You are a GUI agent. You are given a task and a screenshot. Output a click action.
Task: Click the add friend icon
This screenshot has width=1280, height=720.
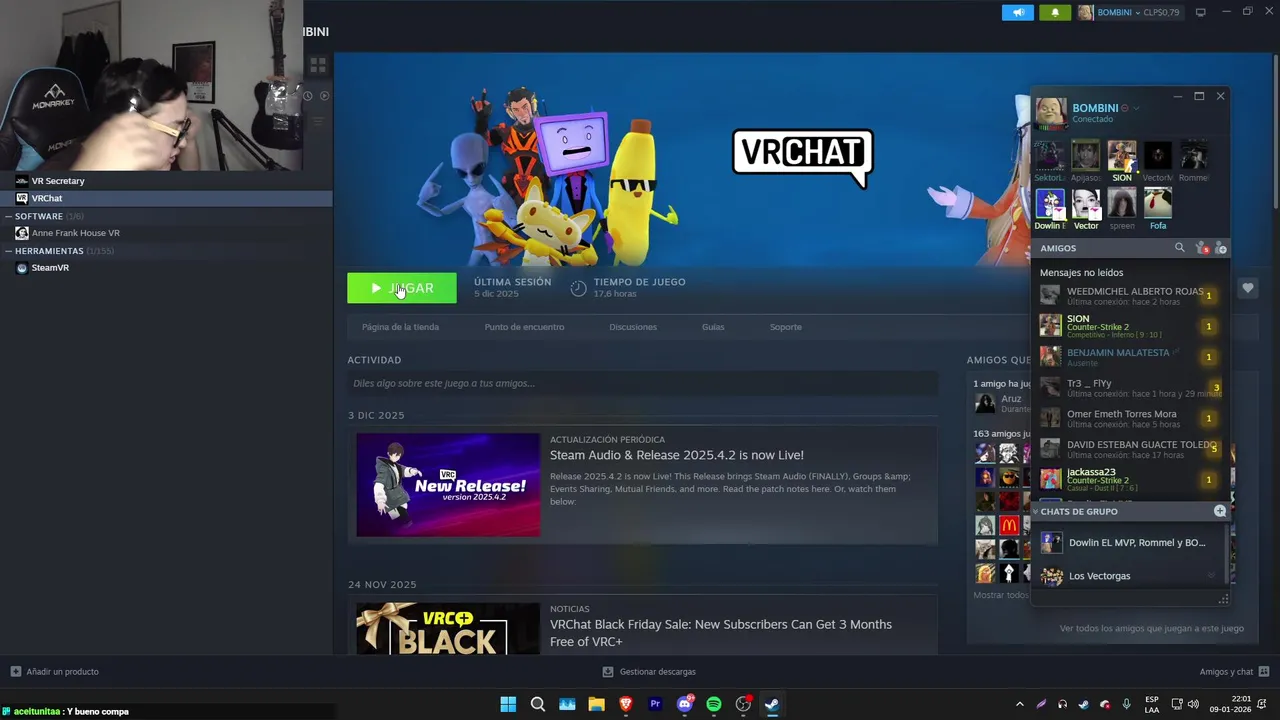[x=1221, y=248]
